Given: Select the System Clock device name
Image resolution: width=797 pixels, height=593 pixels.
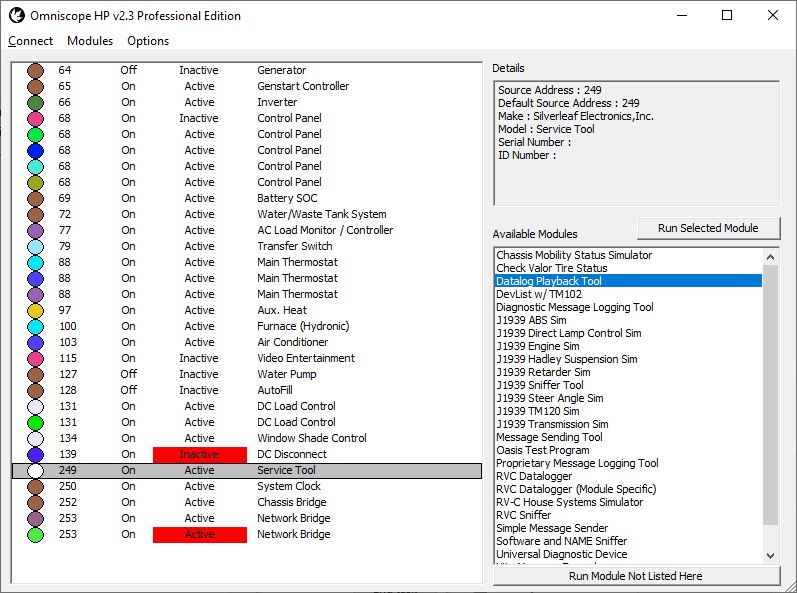Looking at the screenshot, I should pyautogui.click(x=289, y=487).
